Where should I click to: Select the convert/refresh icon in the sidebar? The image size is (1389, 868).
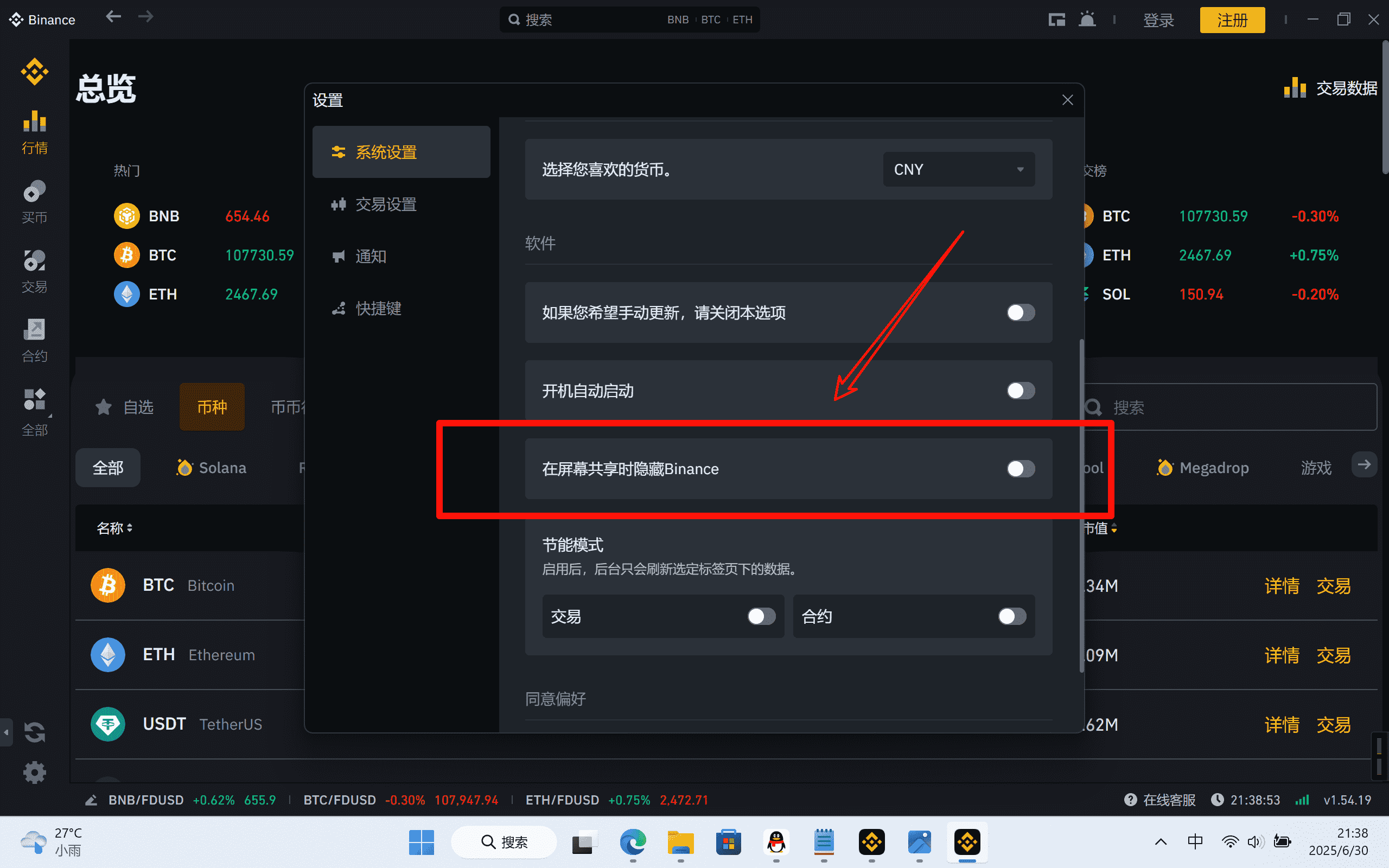(x=34, y=732)
